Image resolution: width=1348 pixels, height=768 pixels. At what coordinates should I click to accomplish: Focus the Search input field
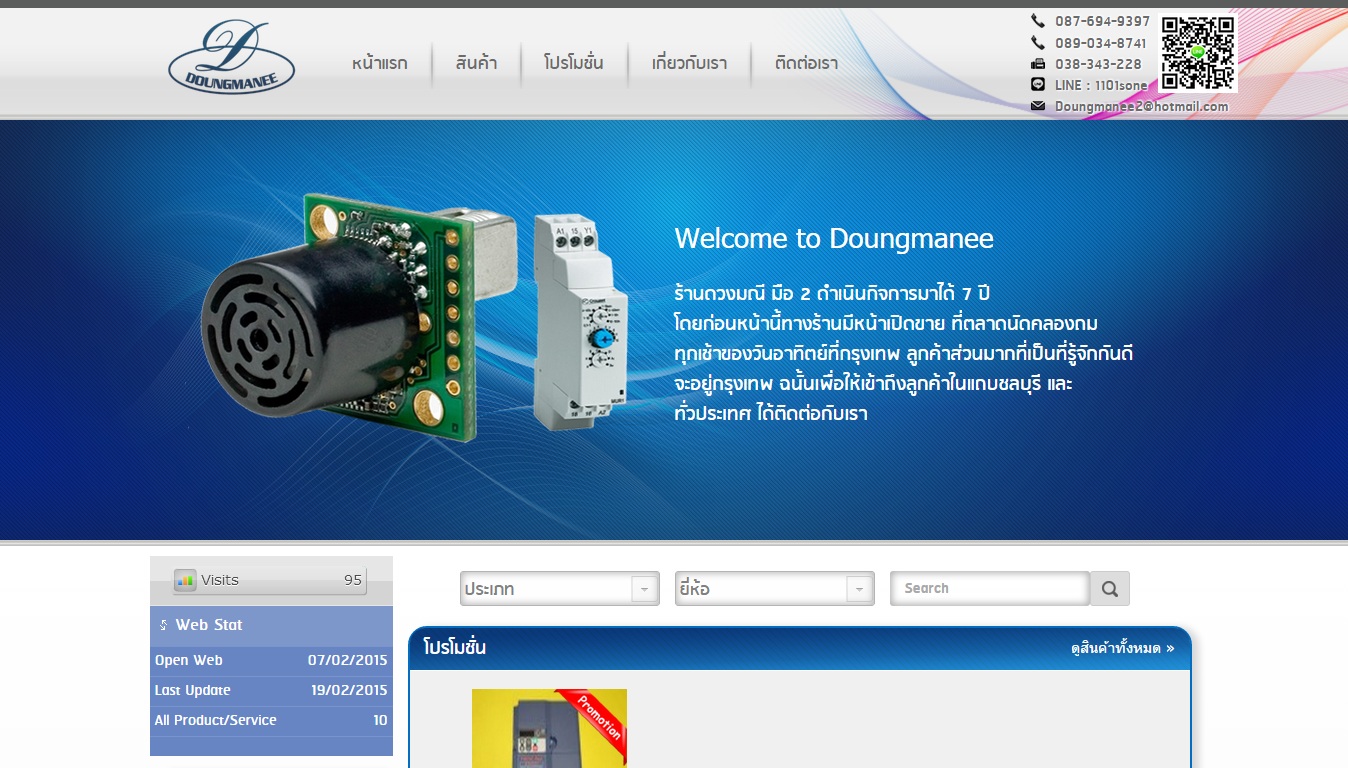click(990, 588)
